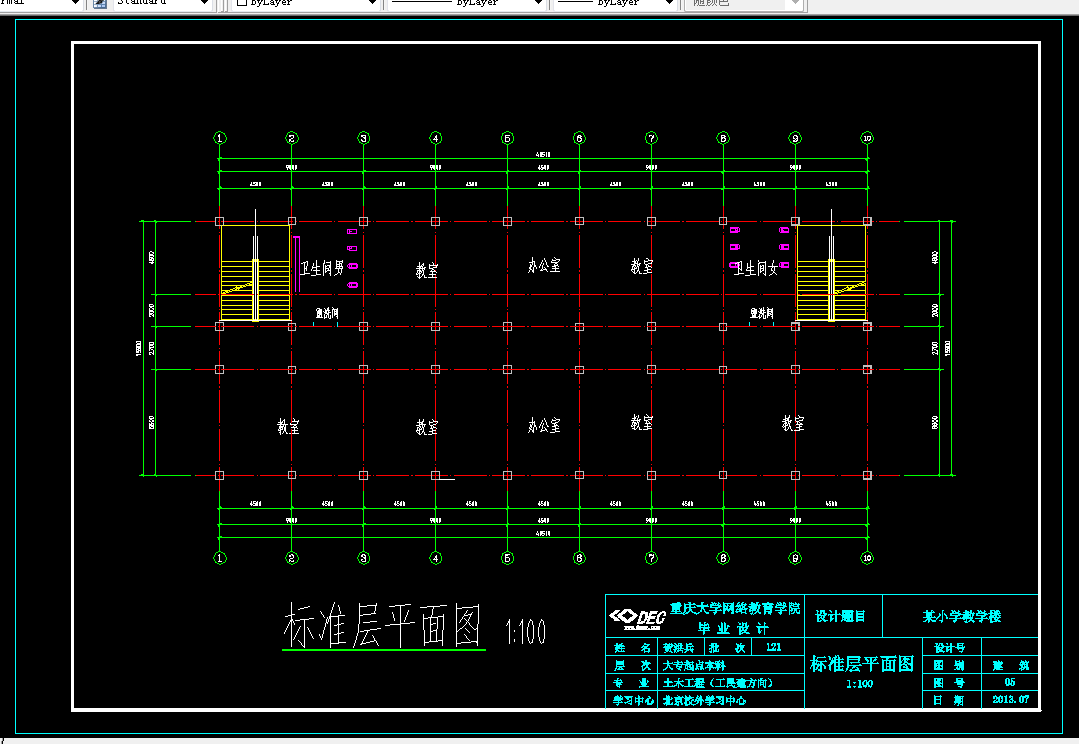The width and height of the screenshot is (1079, 744).
Task: Select bottom grid axis bubble 7
Action: [651, 558]
